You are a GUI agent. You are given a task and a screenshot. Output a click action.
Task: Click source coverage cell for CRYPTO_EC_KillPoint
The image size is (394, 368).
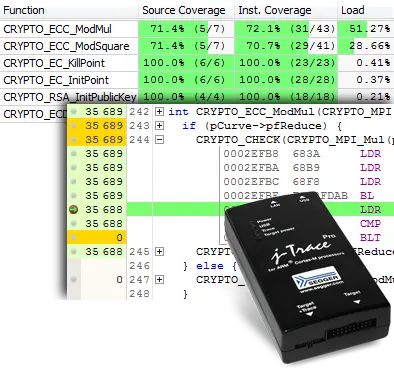[186, 63]
